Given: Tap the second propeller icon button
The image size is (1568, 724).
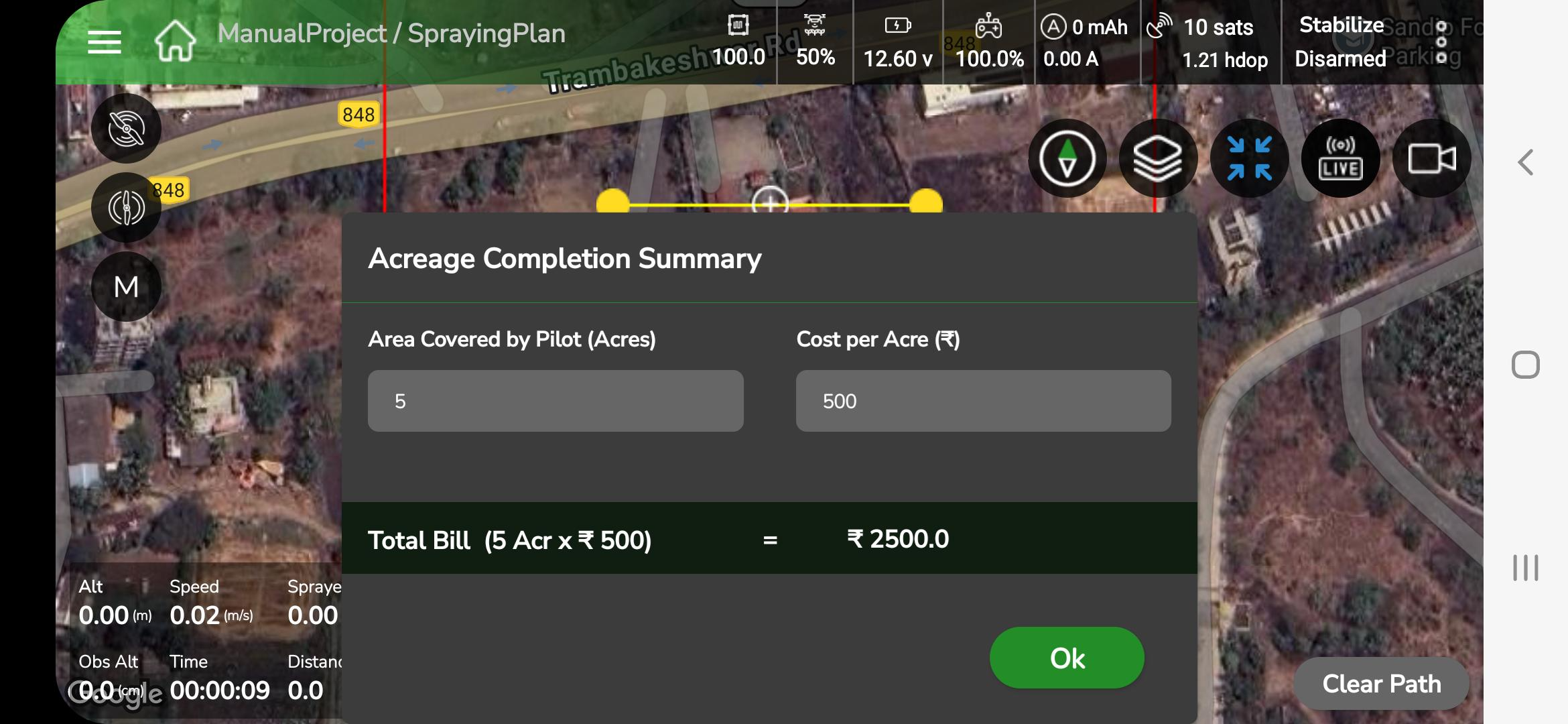Looking at the screenshot, I should 126,208.
